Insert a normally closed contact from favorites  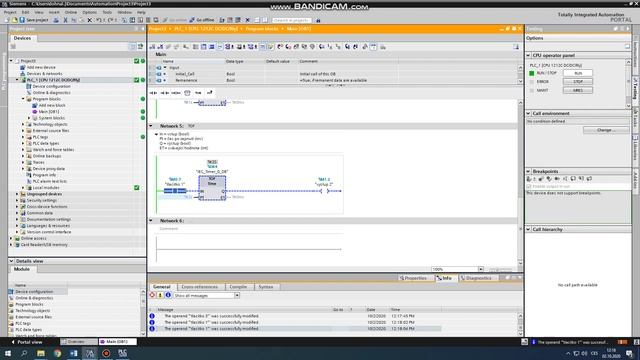point(164,93)
